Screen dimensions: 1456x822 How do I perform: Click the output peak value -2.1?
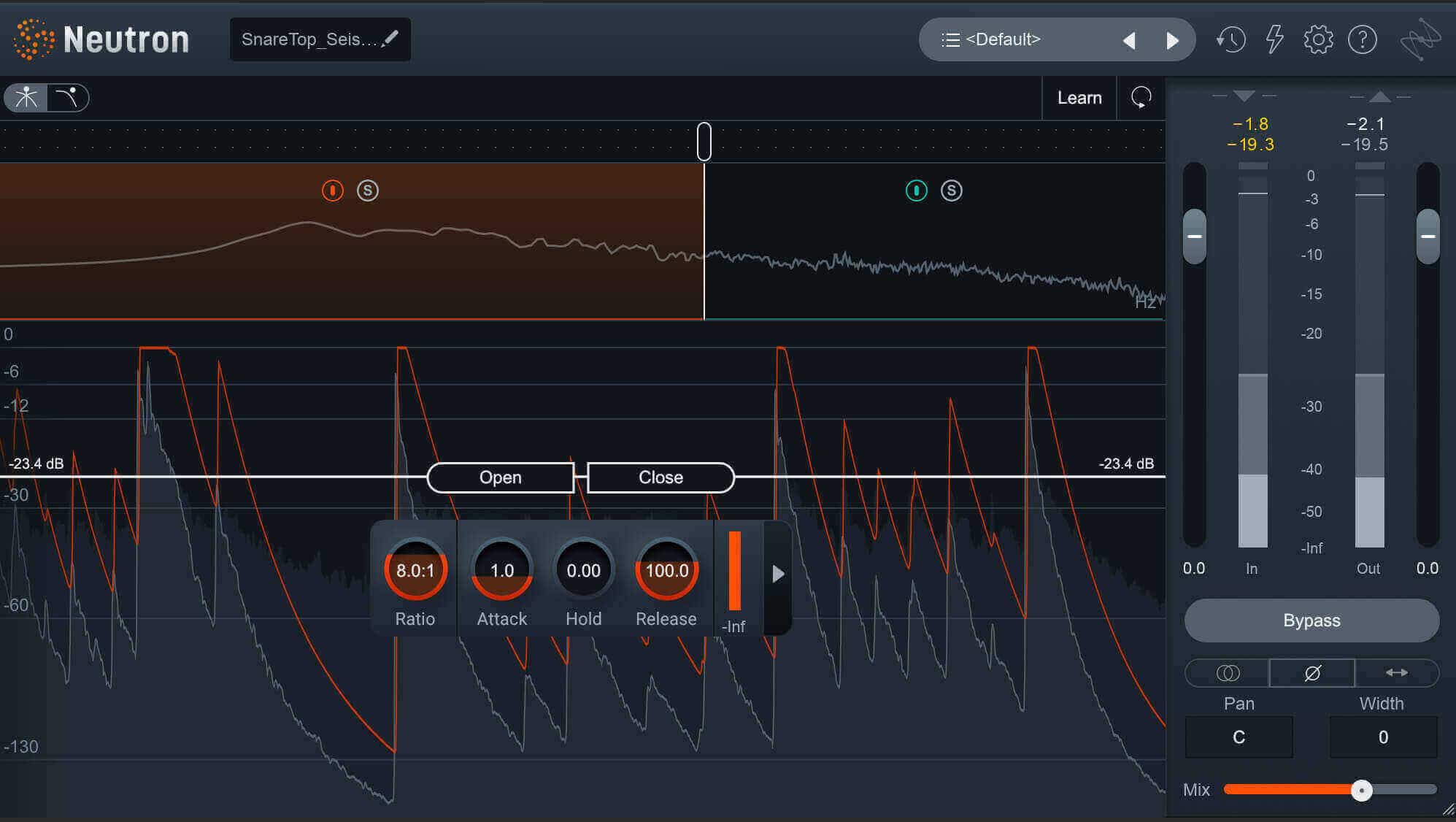[1366, 124]
